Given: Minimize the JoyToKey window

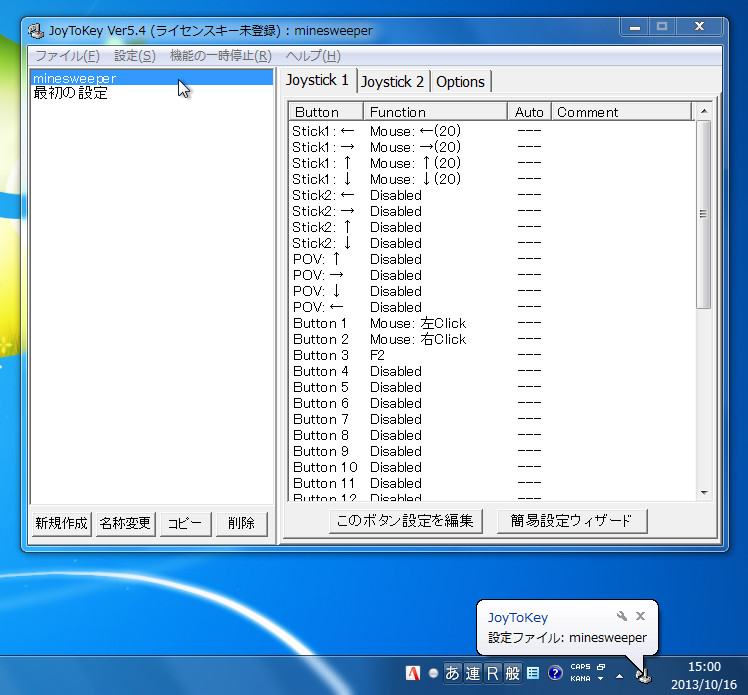Looking at the screenshot, I should [x=634, y=27].
